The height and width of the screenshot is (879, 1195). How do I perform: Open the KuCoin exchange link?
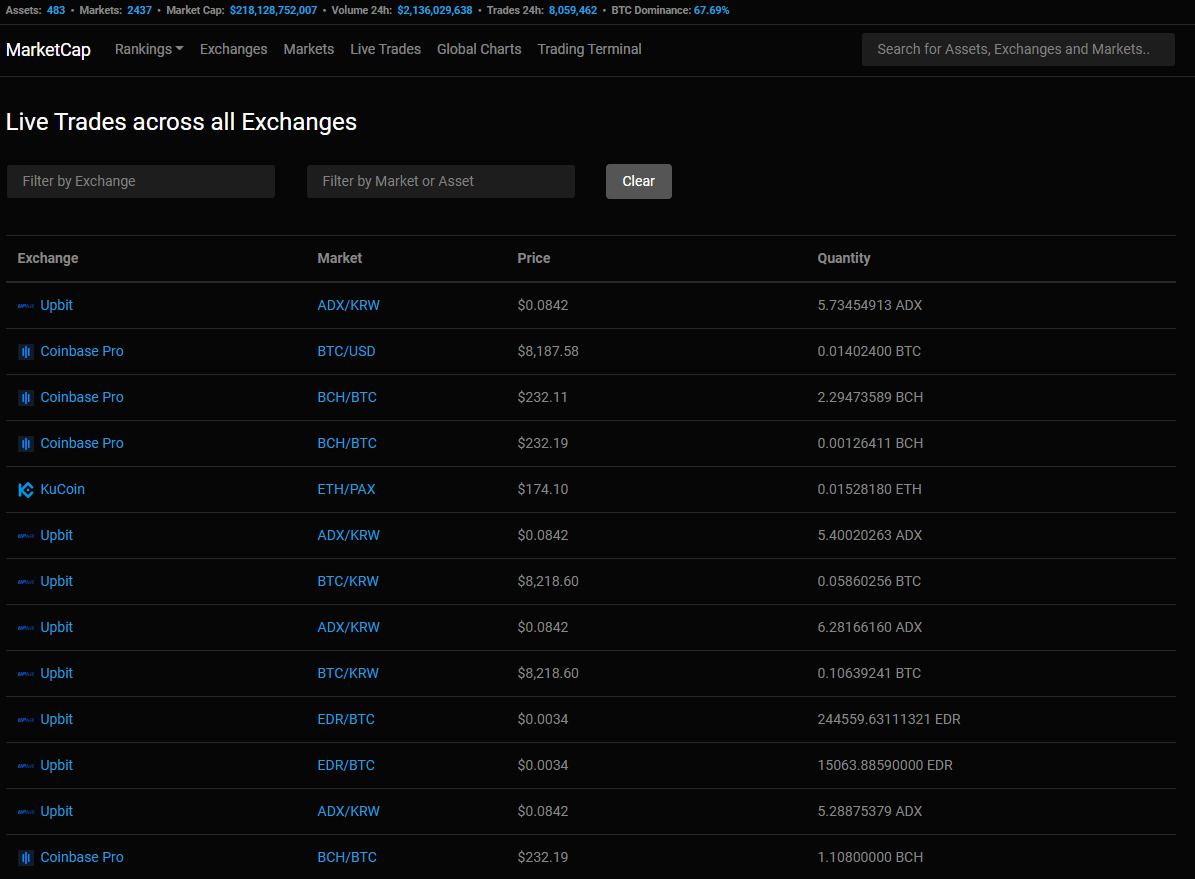click(x=62, y=489)
